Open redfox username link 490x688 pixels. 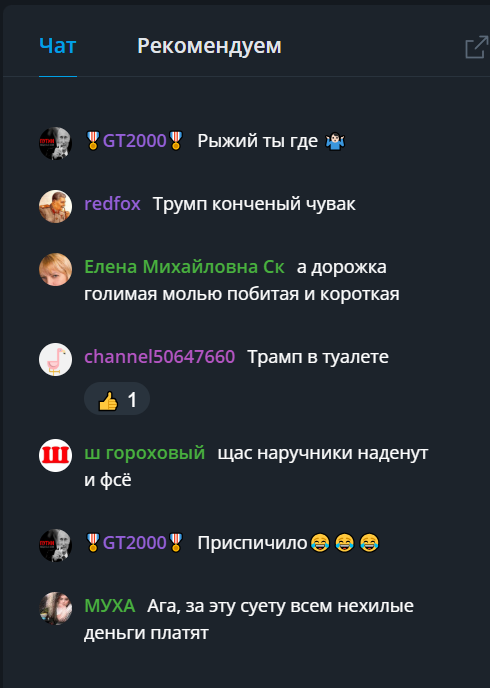pos(112,204)
